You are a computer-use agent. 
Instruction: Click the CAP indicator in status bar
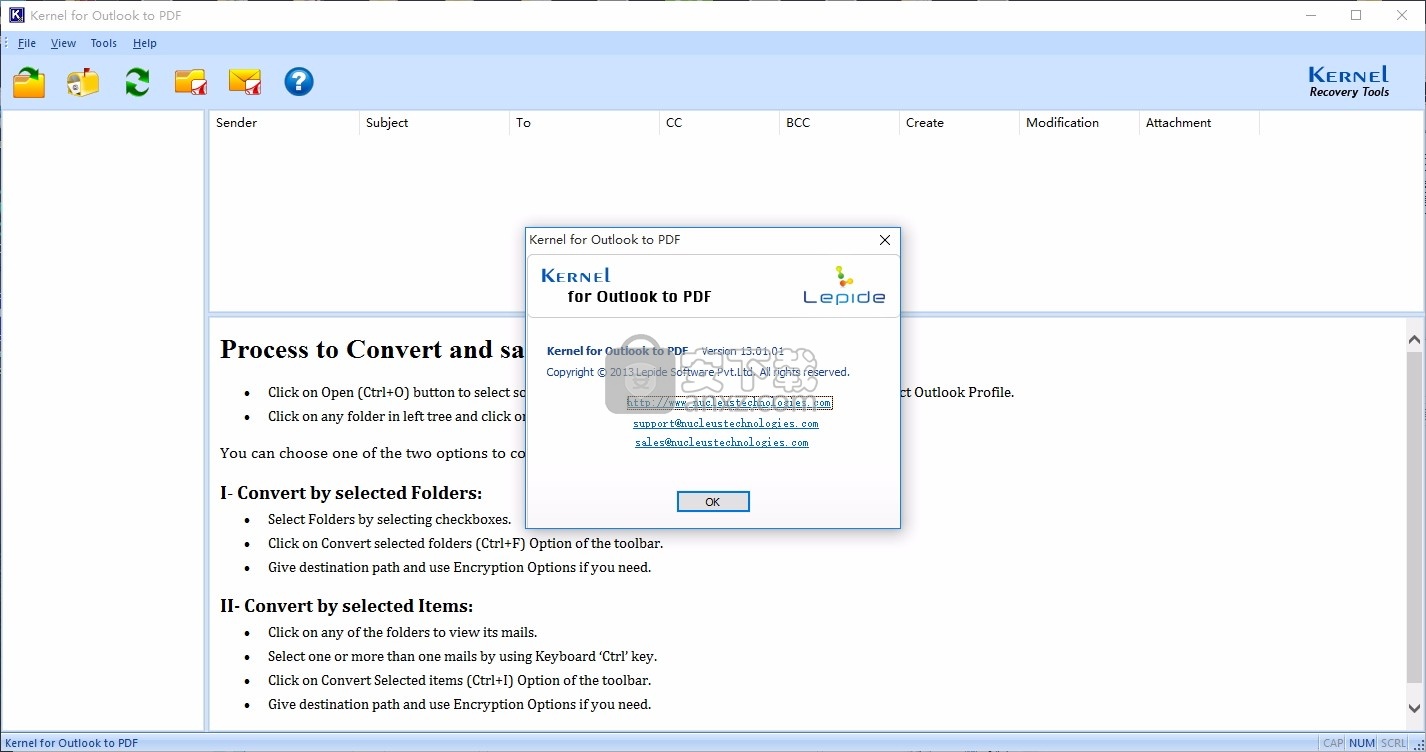[x=1333, y=743]
